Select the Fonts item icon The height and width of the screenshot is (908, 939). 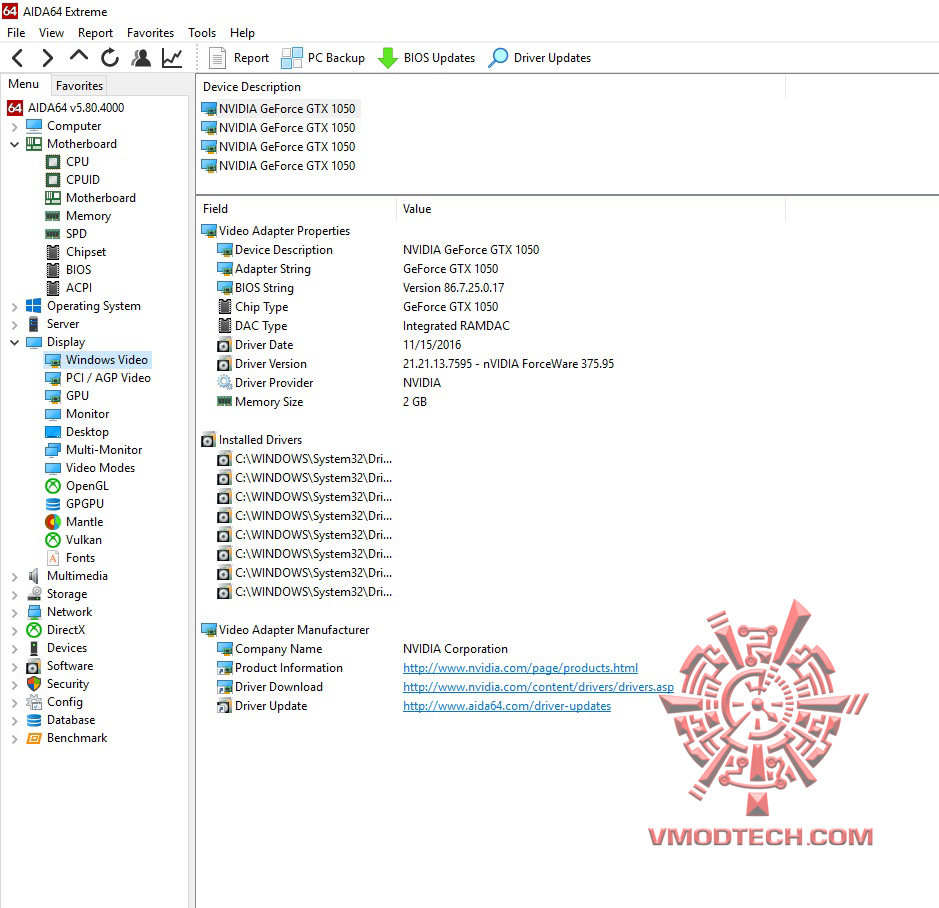pos(53,558)
